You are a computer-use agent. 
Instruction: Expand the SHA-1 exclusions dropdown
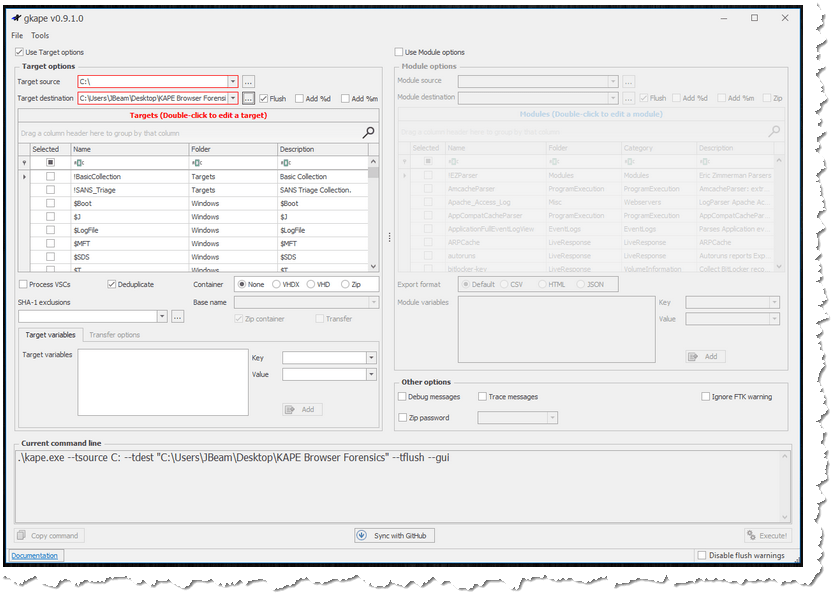161,317
